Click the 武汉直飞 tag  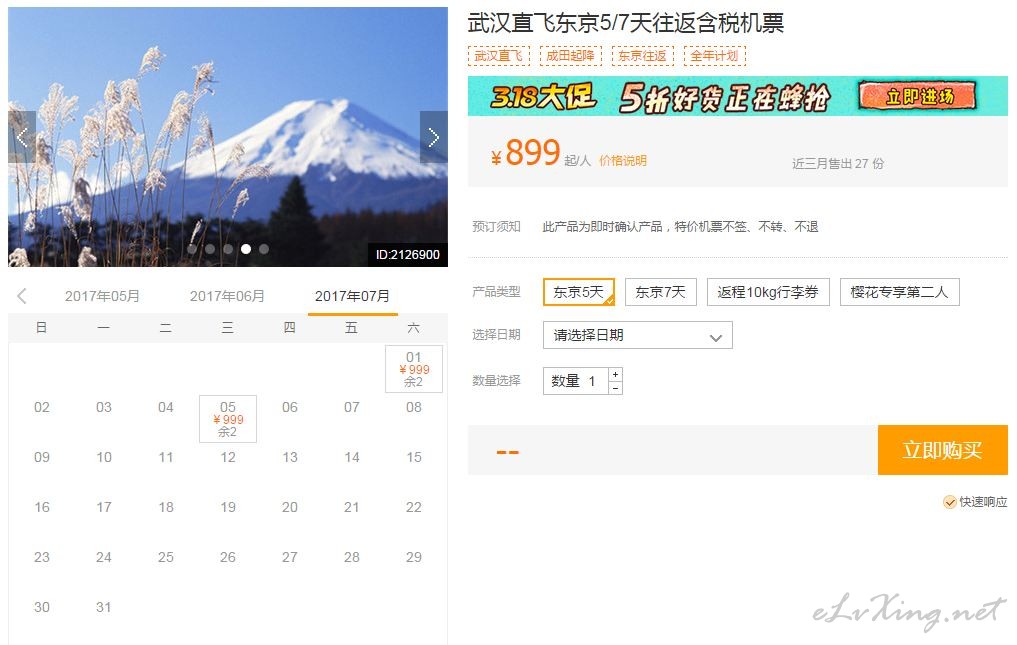click(498, 56)
